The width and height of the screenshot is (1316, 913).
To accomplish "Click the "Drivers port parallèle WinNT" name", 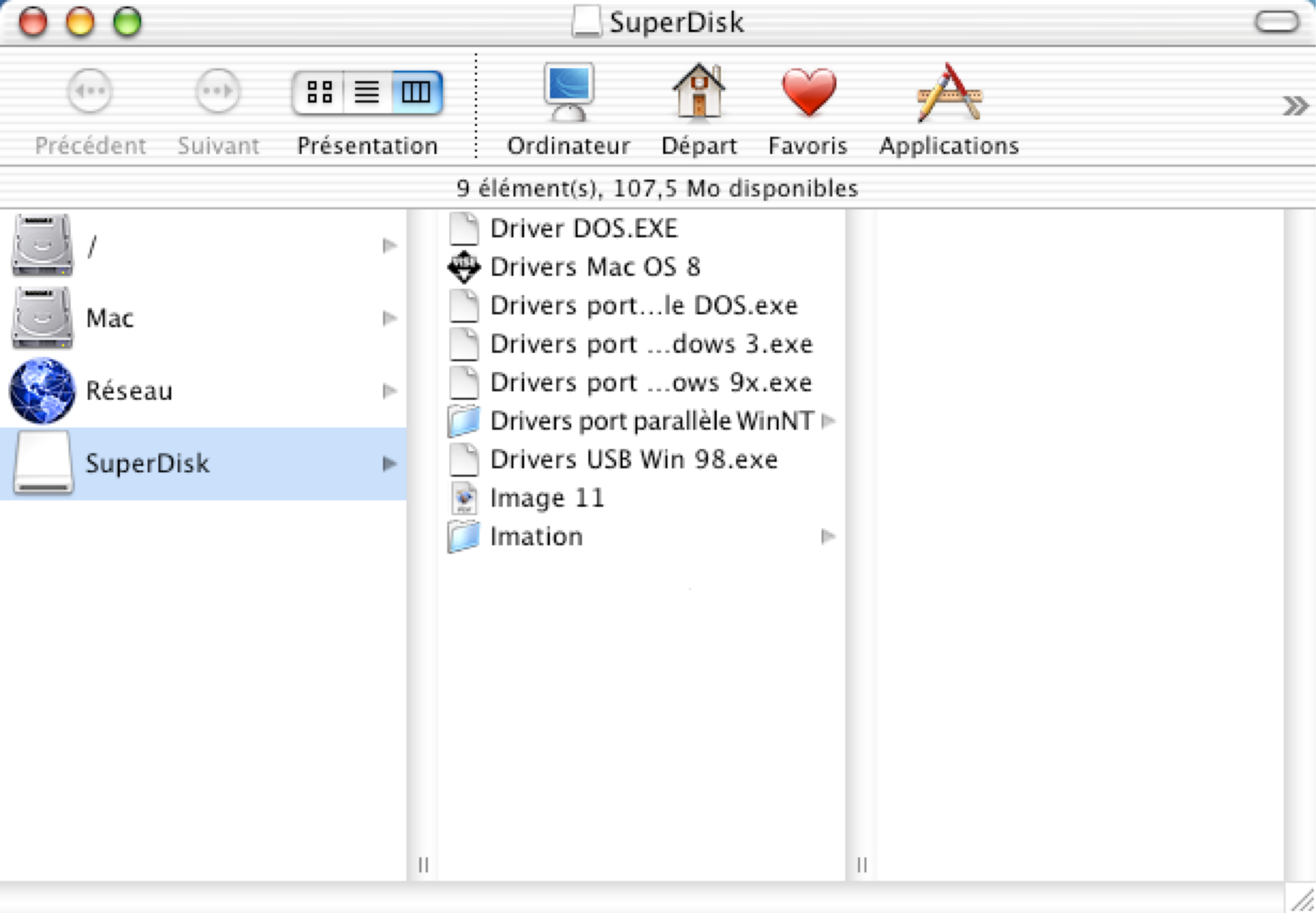I will pos(653,421).
